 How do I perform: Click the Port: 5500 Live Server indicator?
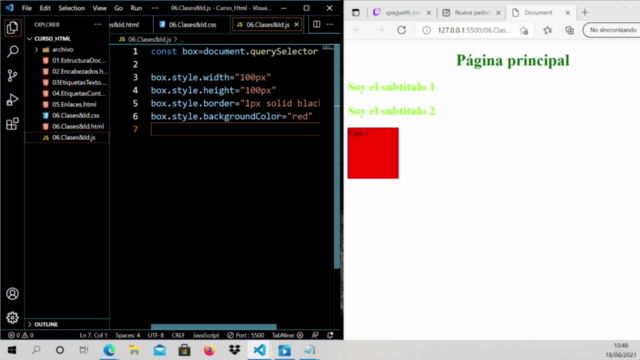click(246, 335)
